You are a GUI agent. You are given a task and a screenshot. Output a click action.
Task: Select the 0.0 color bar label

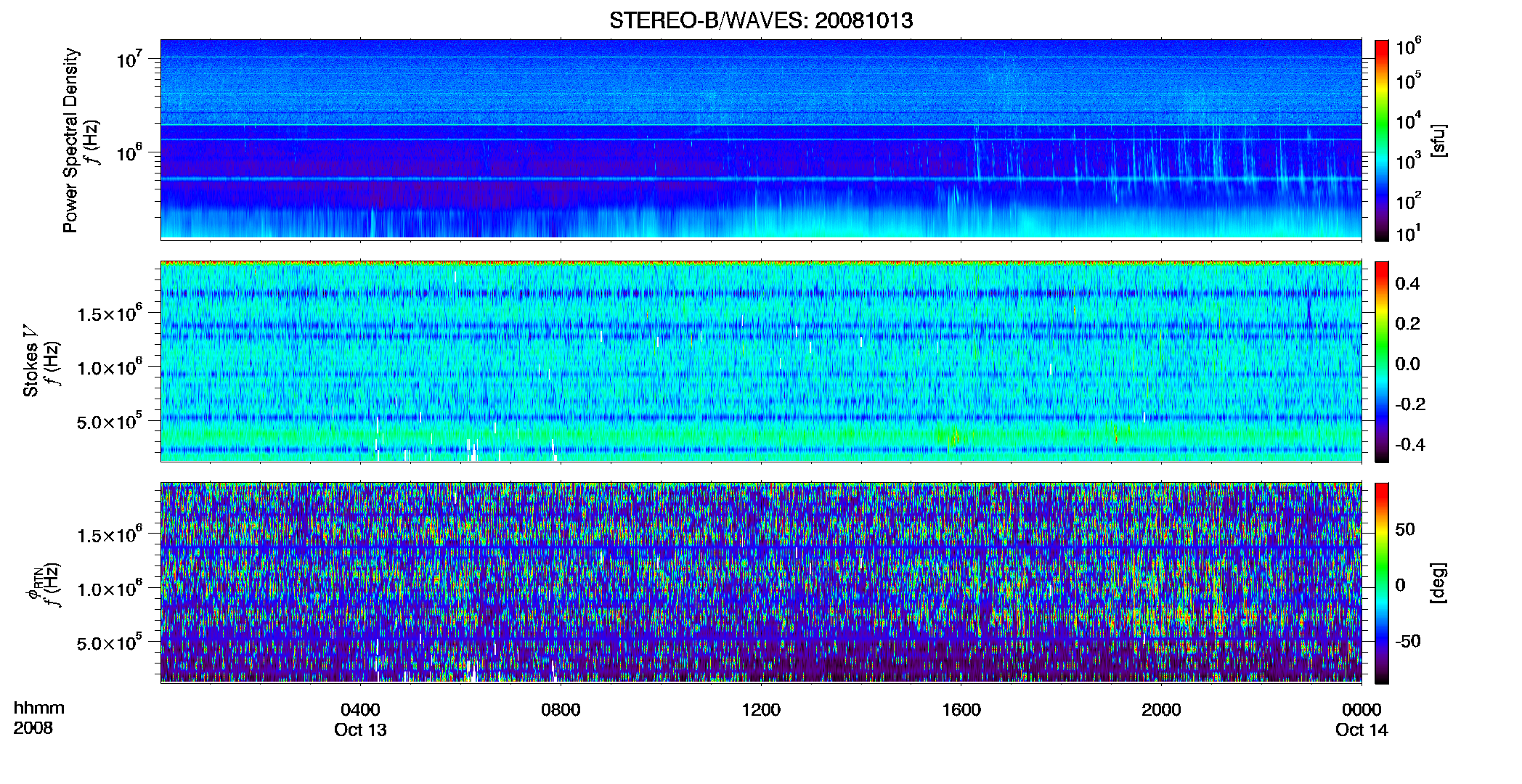click(1407, 364)
